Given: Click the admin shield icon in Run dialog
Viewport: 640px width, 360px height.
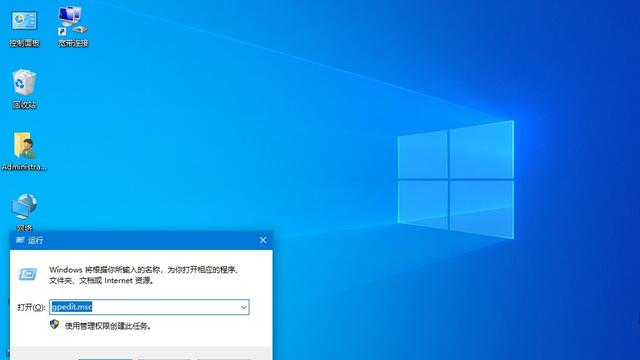Looking at the screenshot, I should click(54, 324).
